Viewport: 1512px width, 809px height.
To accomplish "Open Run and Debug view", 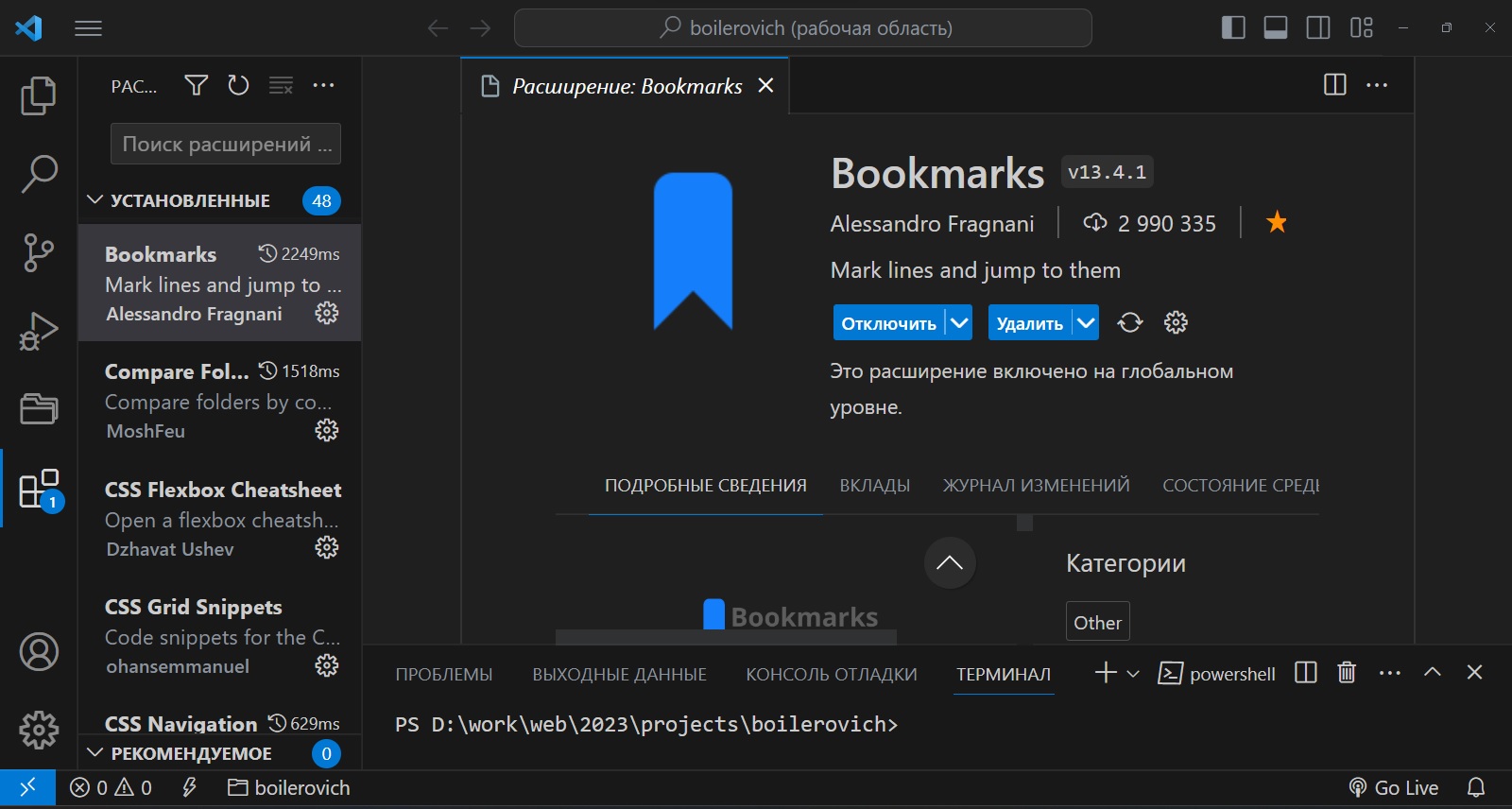I will (39, 331).
